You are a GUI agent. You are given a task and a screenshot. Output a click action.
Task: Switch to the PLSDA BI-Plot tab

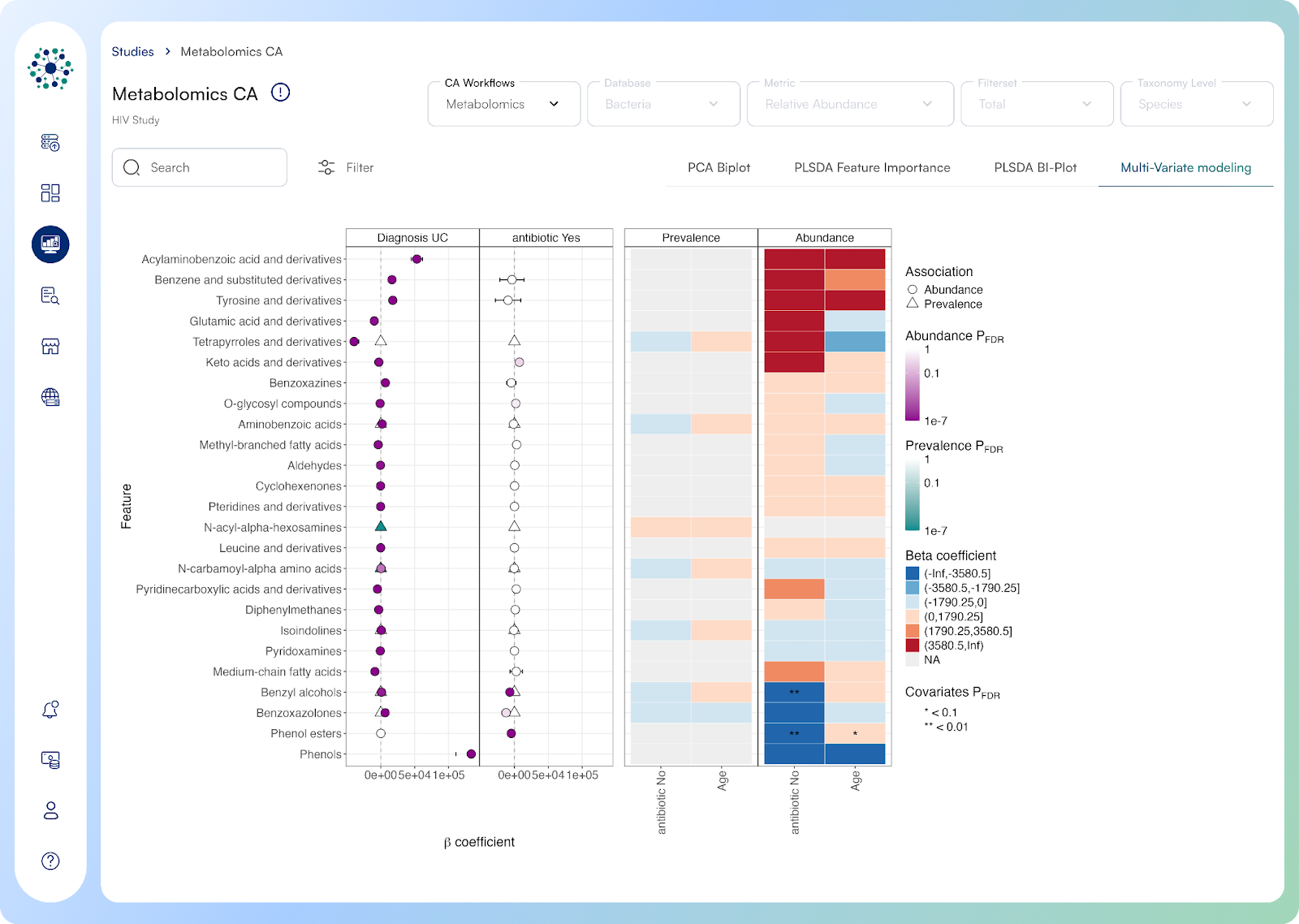[1035, 167]
